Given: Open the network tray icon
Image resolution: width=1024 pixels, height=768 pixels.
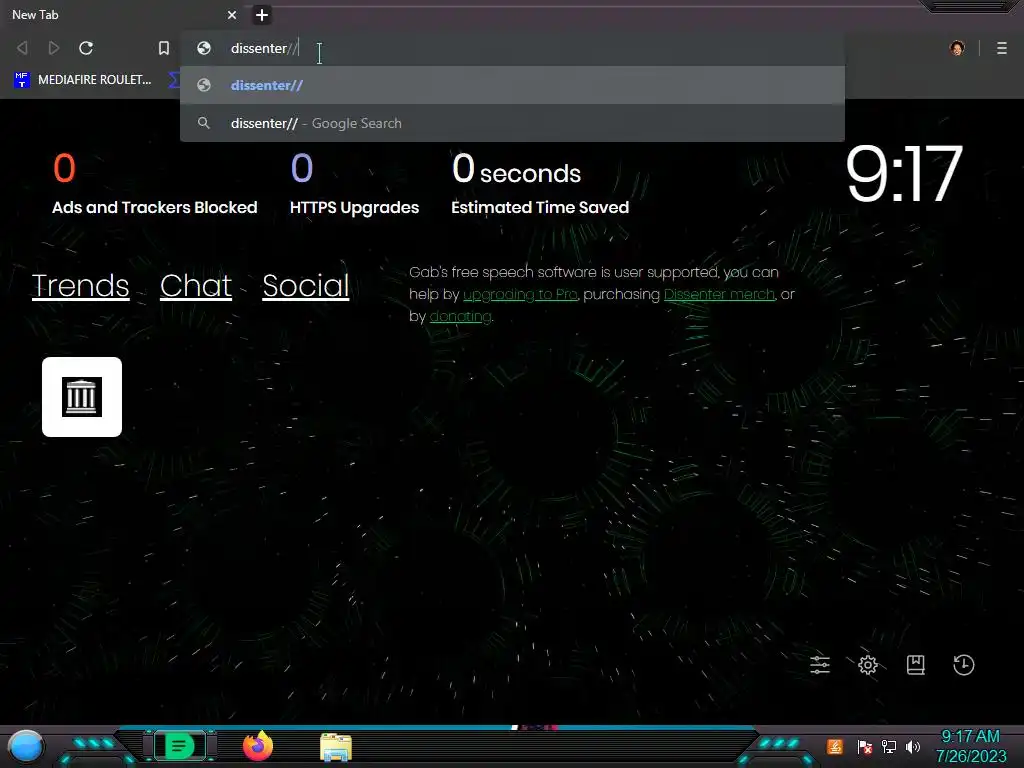Looking at the screenshot, I should click(x=889, y=746).
